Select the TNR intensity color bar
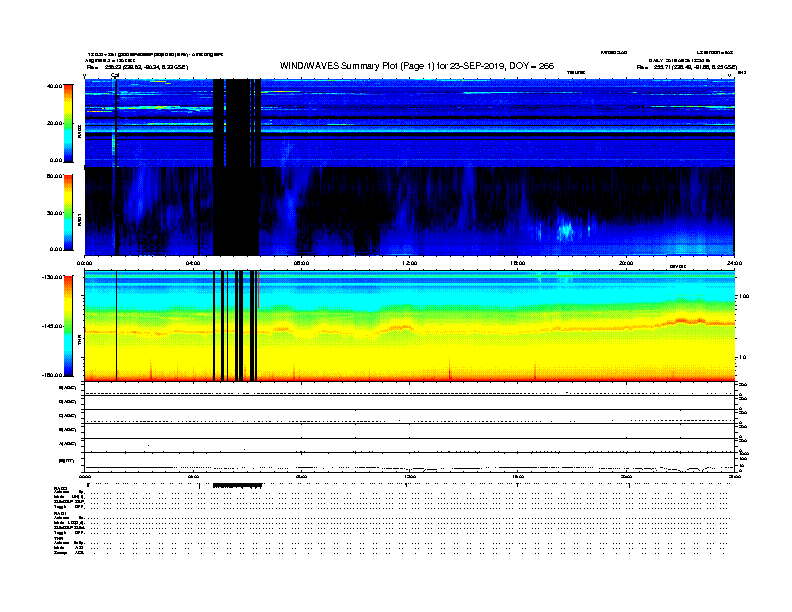 pos(68,326)
